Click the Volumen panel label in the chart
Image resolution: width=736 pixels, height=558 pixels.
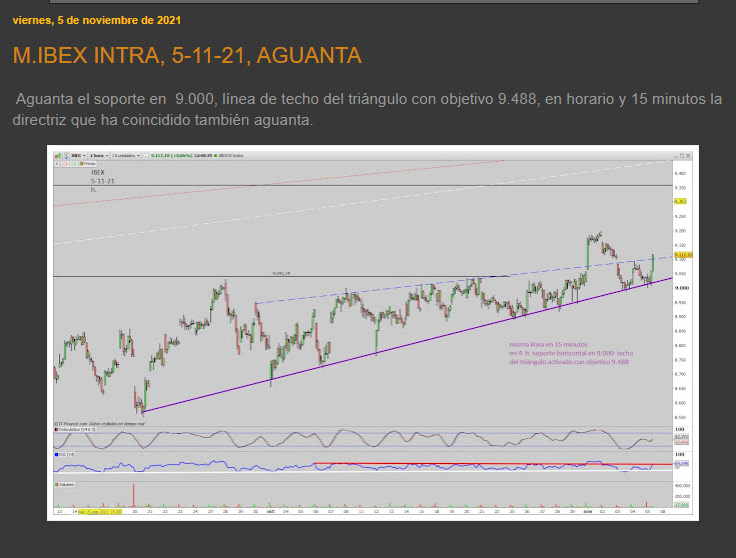point(65,485)
